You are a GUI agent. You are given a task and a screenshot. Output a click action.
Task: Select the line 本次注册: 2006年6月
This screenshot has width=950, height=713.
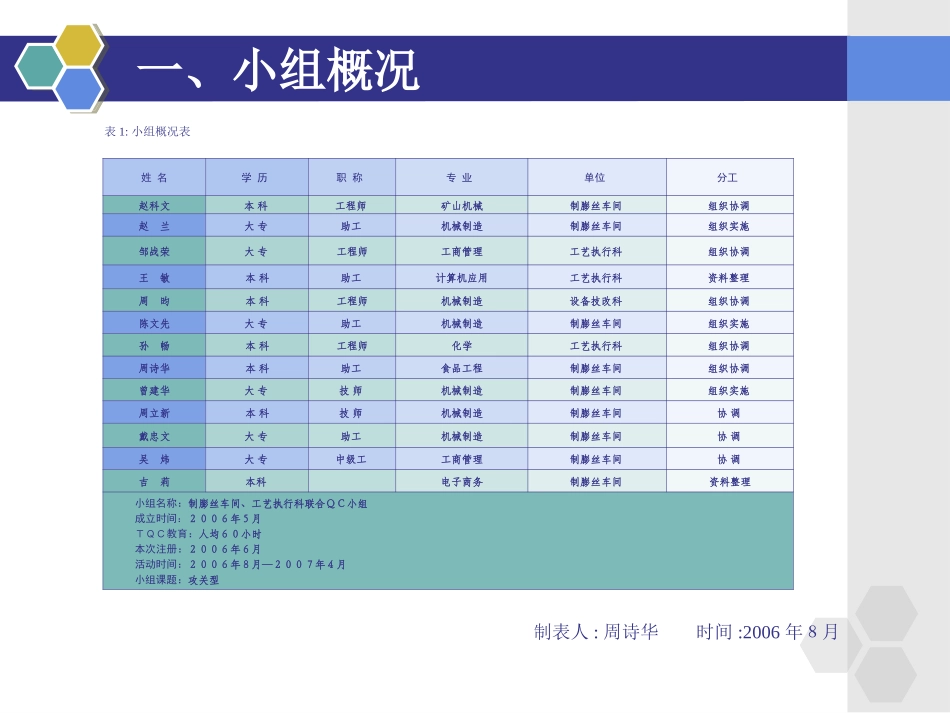198,549
